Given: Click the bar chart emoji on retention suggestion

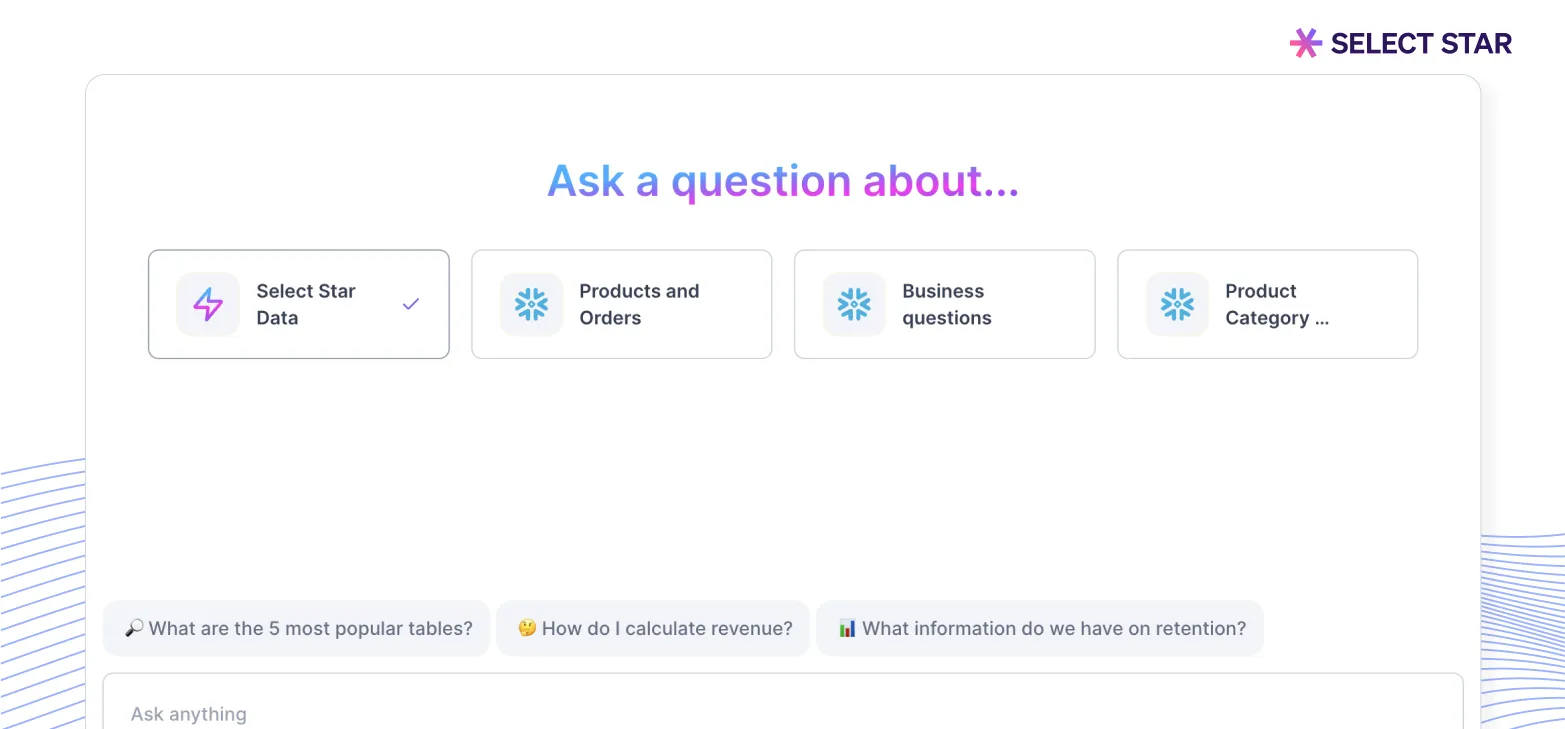Looking at the screenshot, I should point(847,628).
